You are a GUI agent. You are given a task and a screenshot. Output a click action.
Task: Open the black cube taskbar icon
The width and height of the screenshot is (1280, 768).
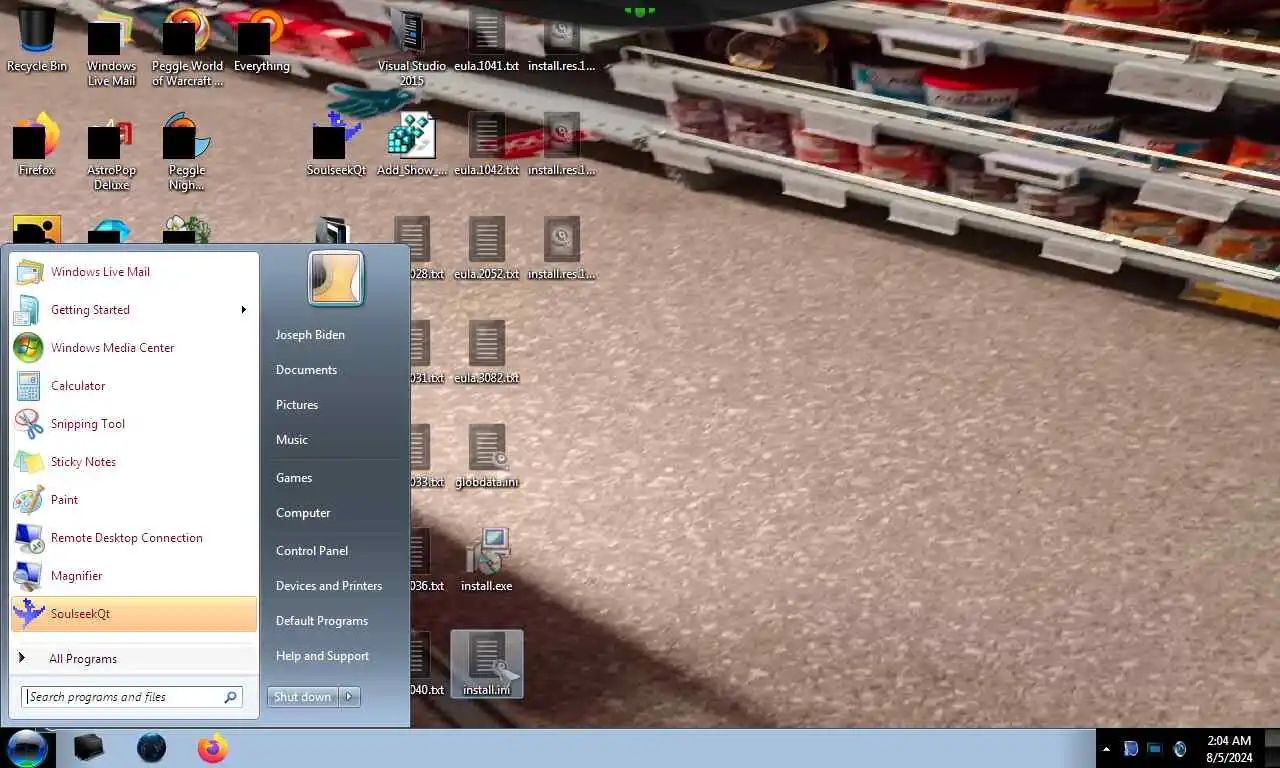89,748
